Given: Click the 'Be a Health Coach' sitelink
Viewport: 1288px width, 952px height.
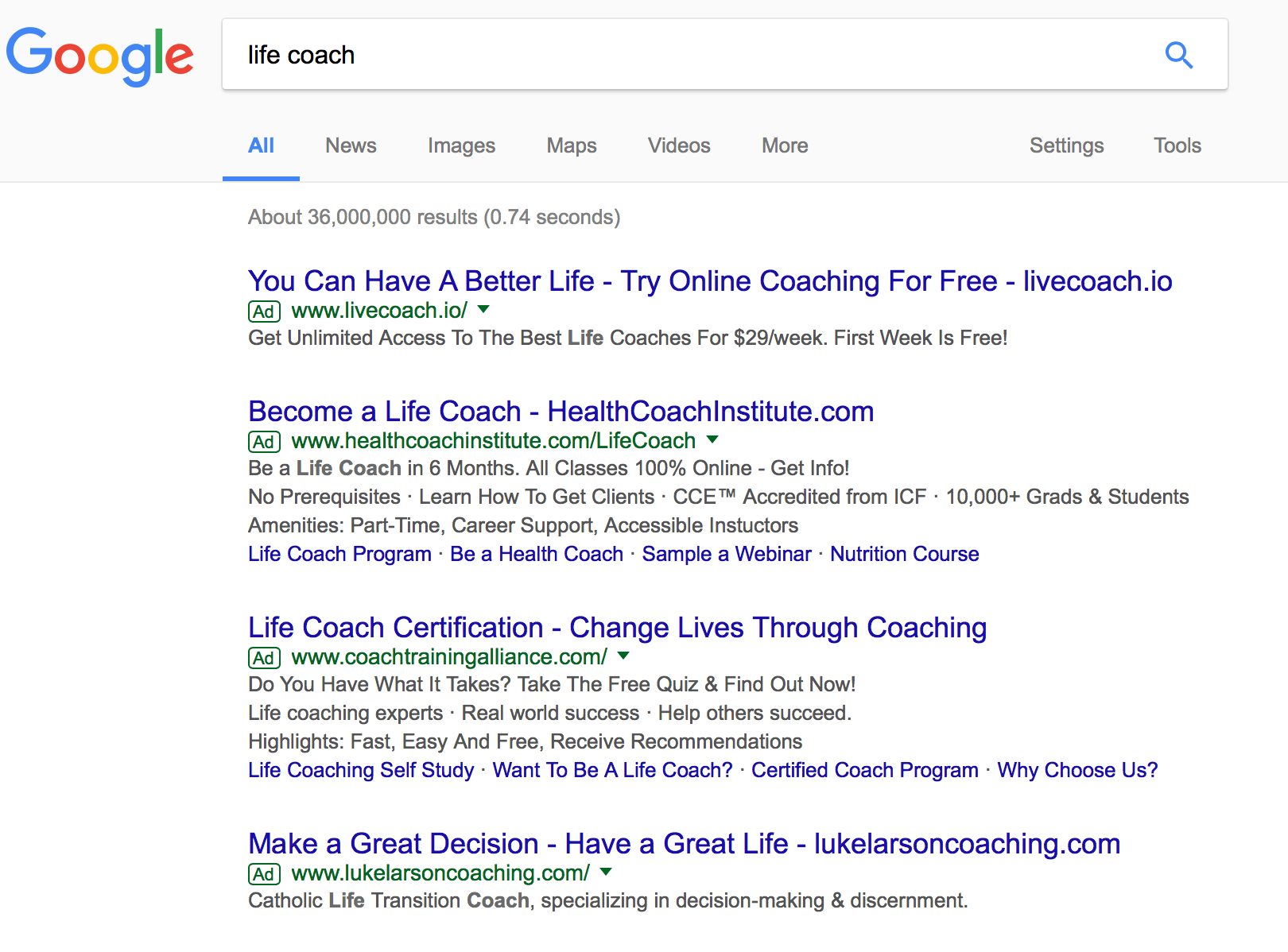Looking at the screenshot, I should [x=537, y=554].
